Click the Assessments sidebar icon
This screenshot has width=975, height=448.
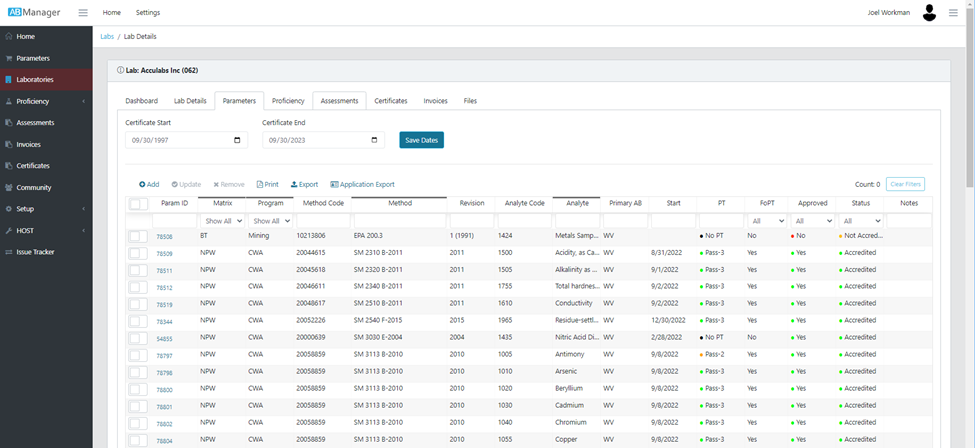click(x=9, y=123)
